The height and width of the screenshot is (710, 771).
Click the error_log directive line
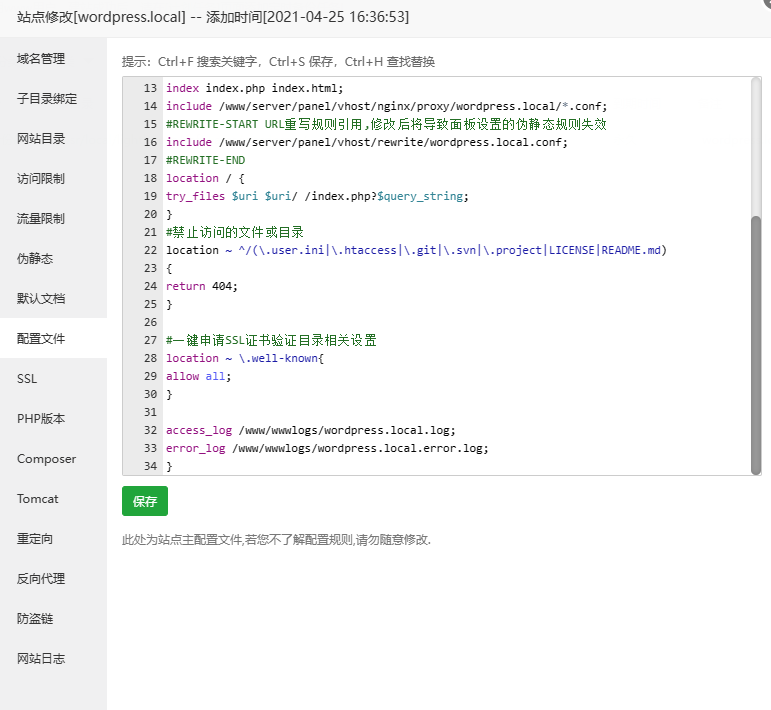[327, 448]
